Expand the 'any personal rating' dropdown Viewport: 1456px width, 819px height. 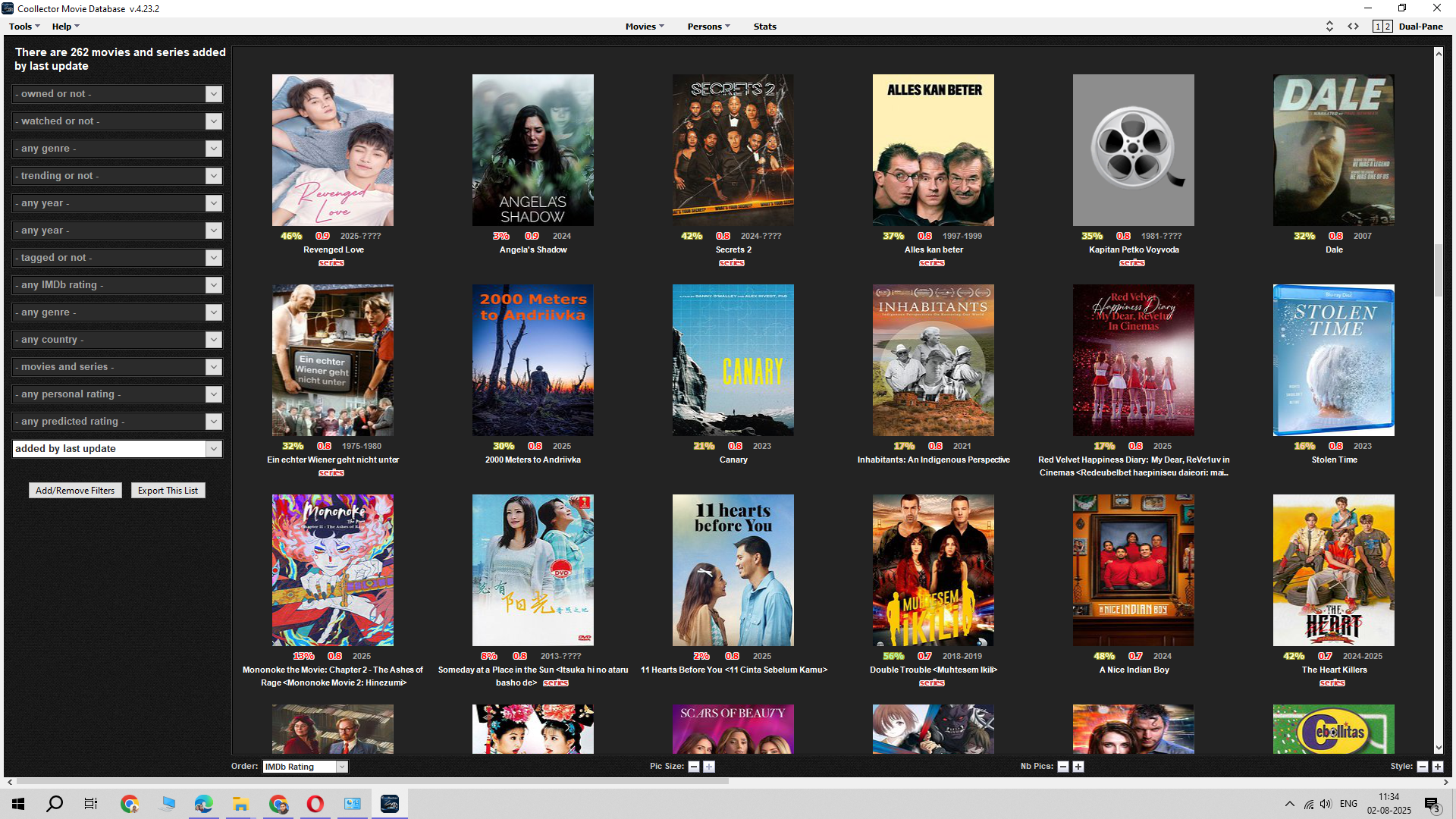point(214,394)
